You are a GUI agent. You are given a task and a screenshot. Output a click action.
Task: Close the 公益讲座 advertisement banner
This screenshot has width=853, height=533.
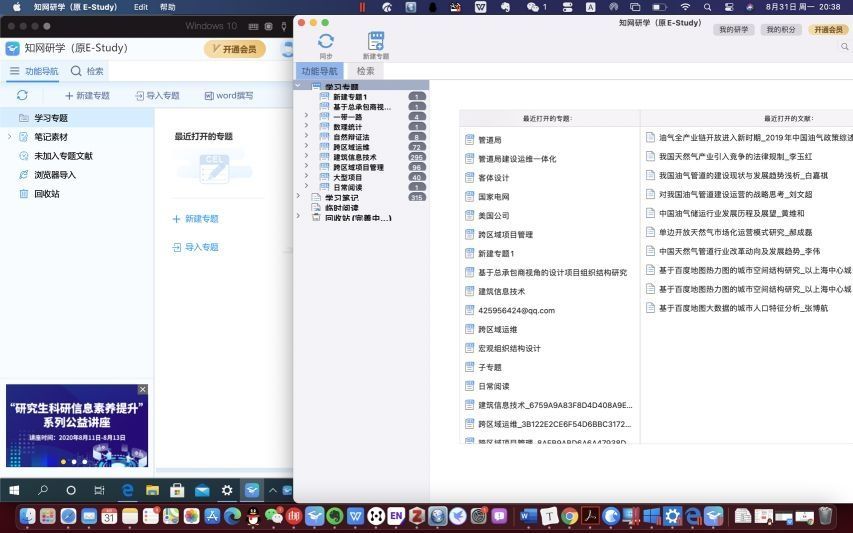tap(143, 389)
